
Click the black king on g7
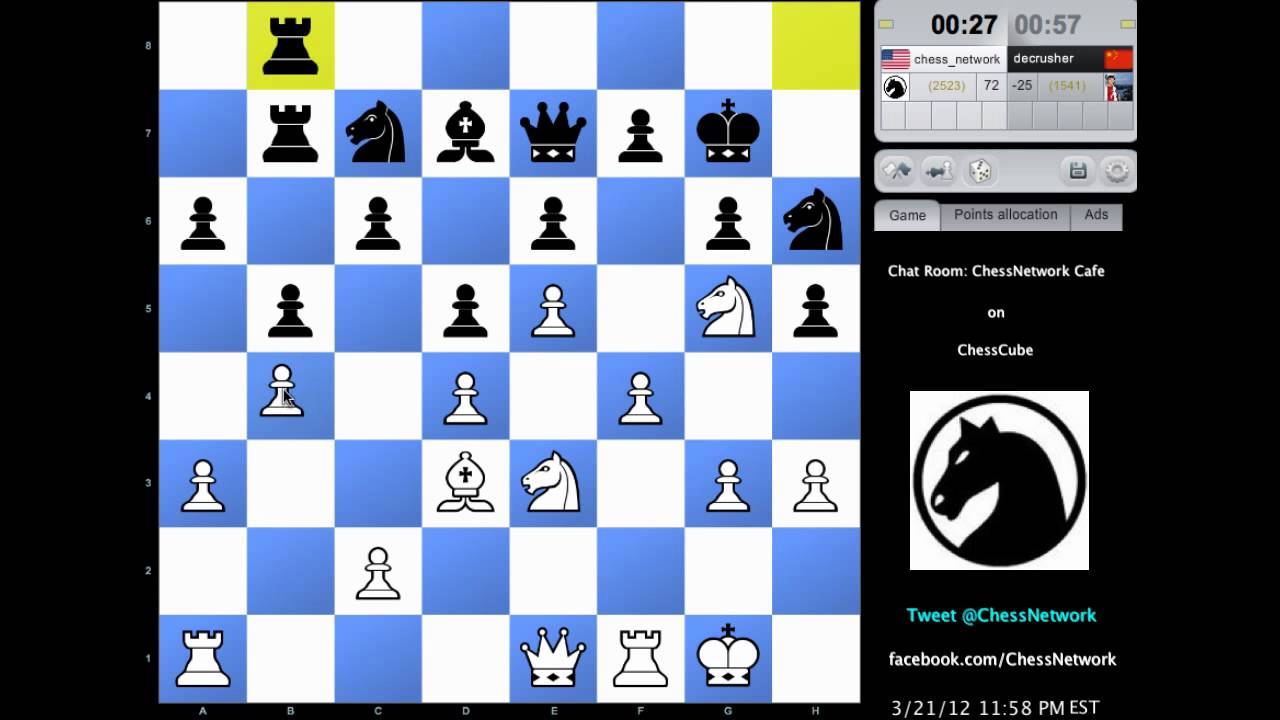click(728, 130)
